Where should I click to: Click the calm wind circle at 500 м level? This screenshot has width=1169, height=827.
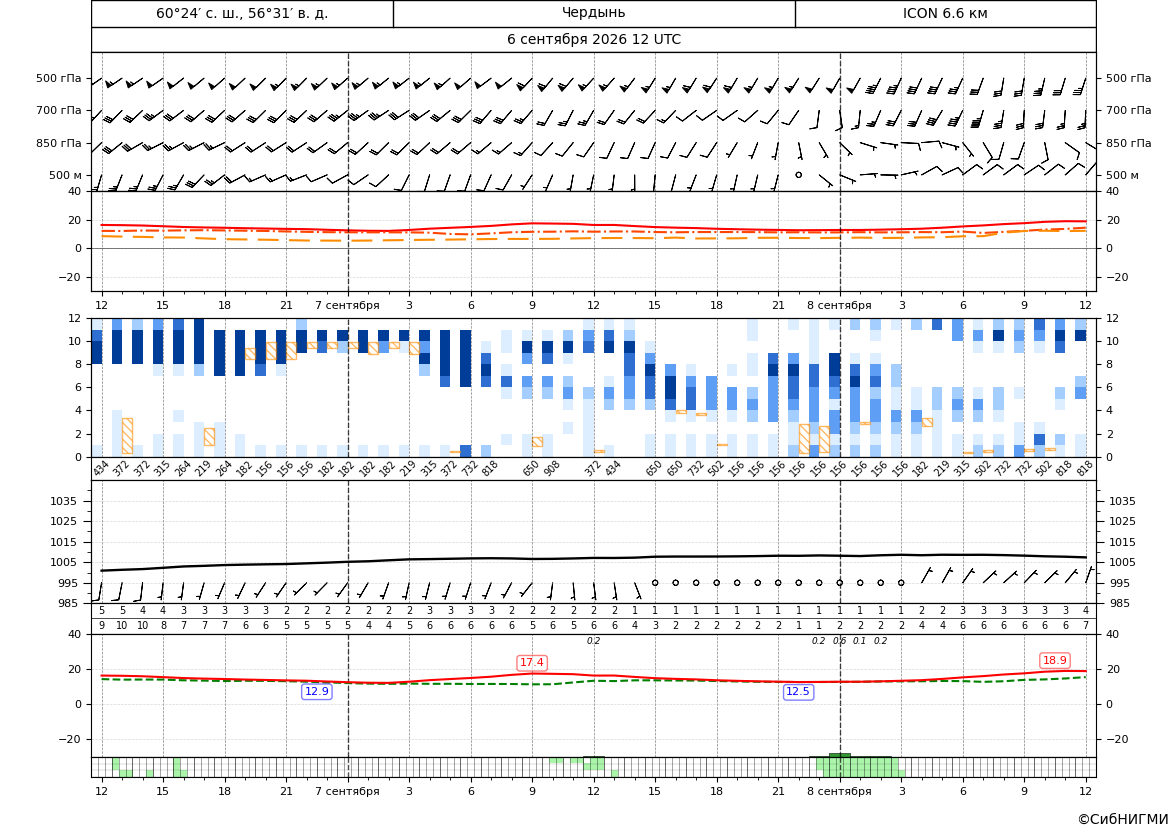point(798,174)
